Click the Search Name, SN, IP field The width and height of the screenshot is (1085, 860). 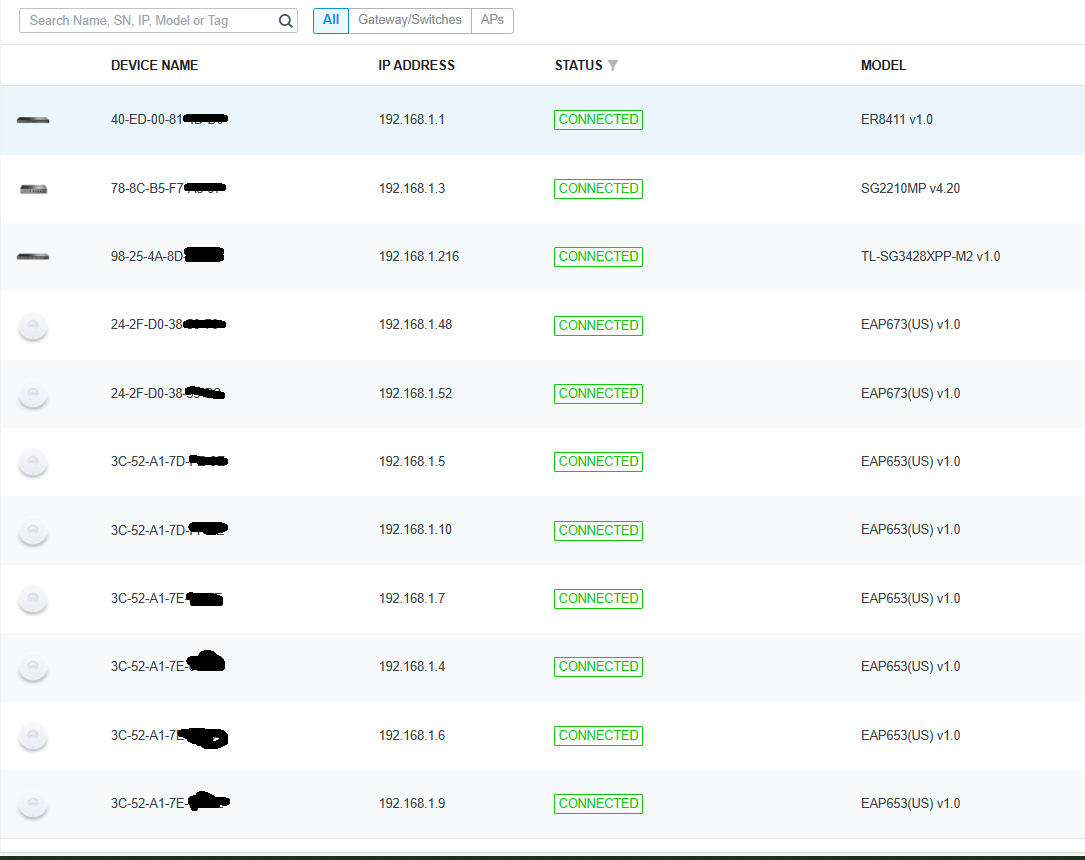point(158,21)
